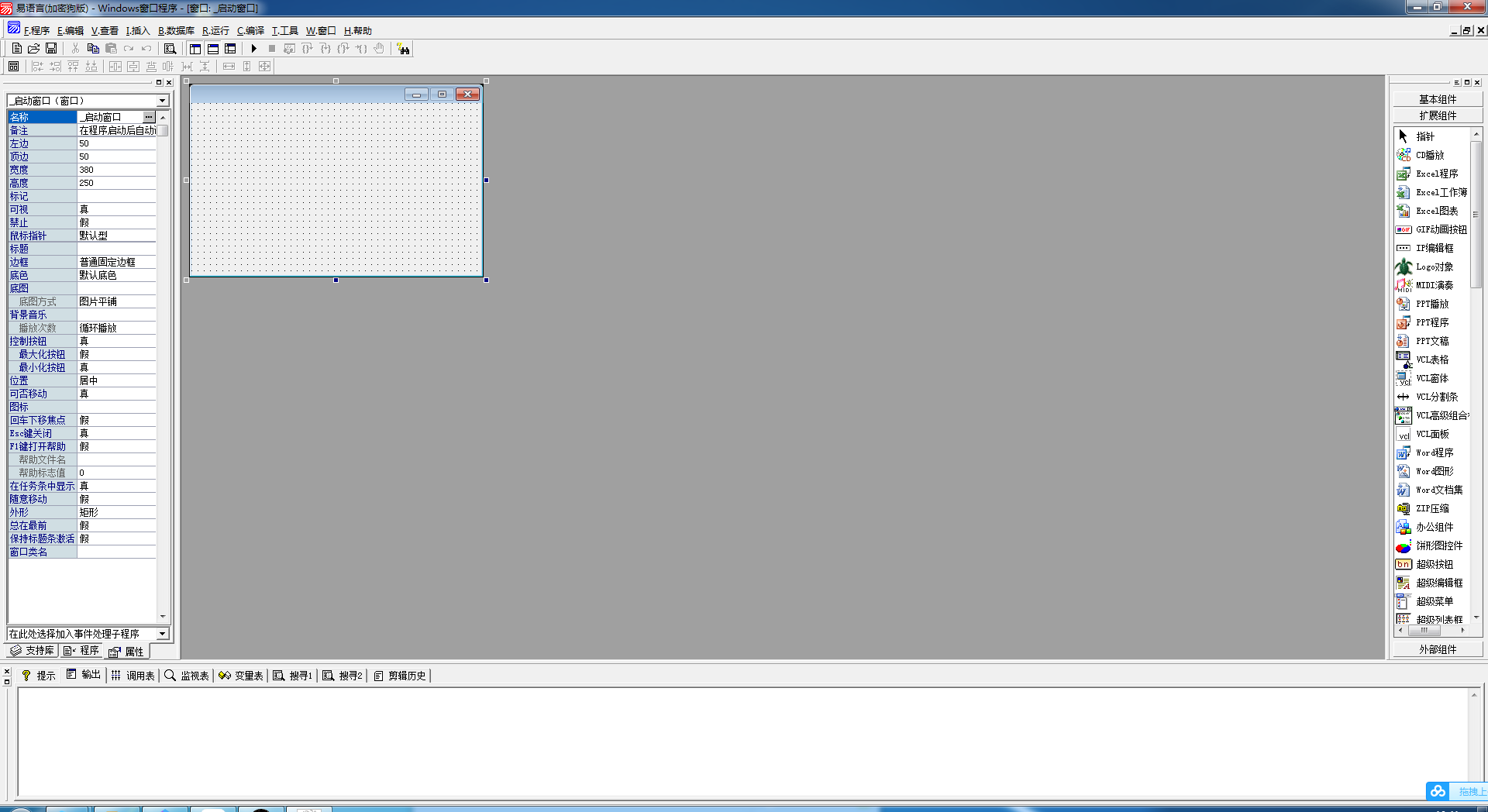
Task: Expand the event handler subroutine dropdown
Action: point(163,634)
